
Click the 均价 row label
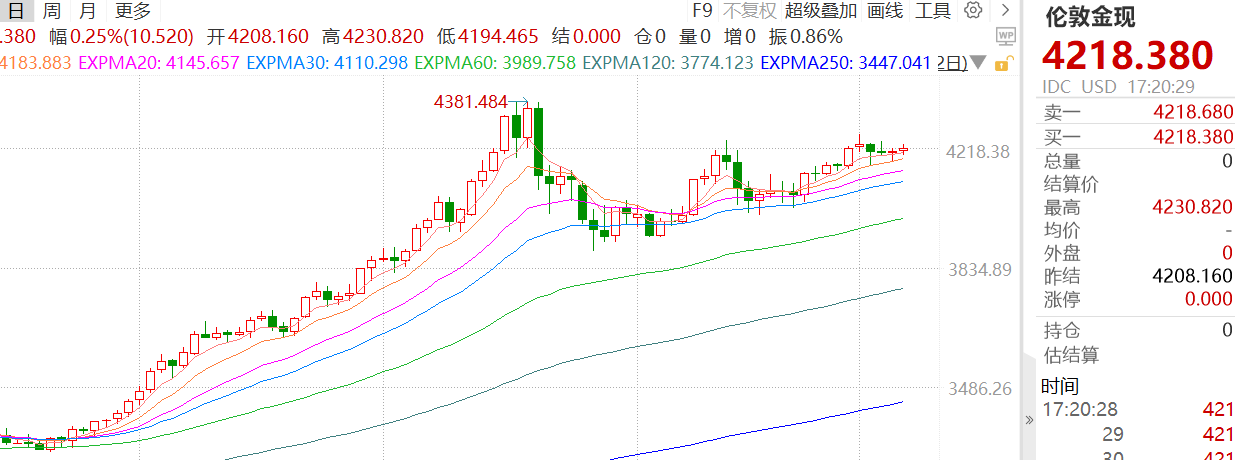(1061, 230)
